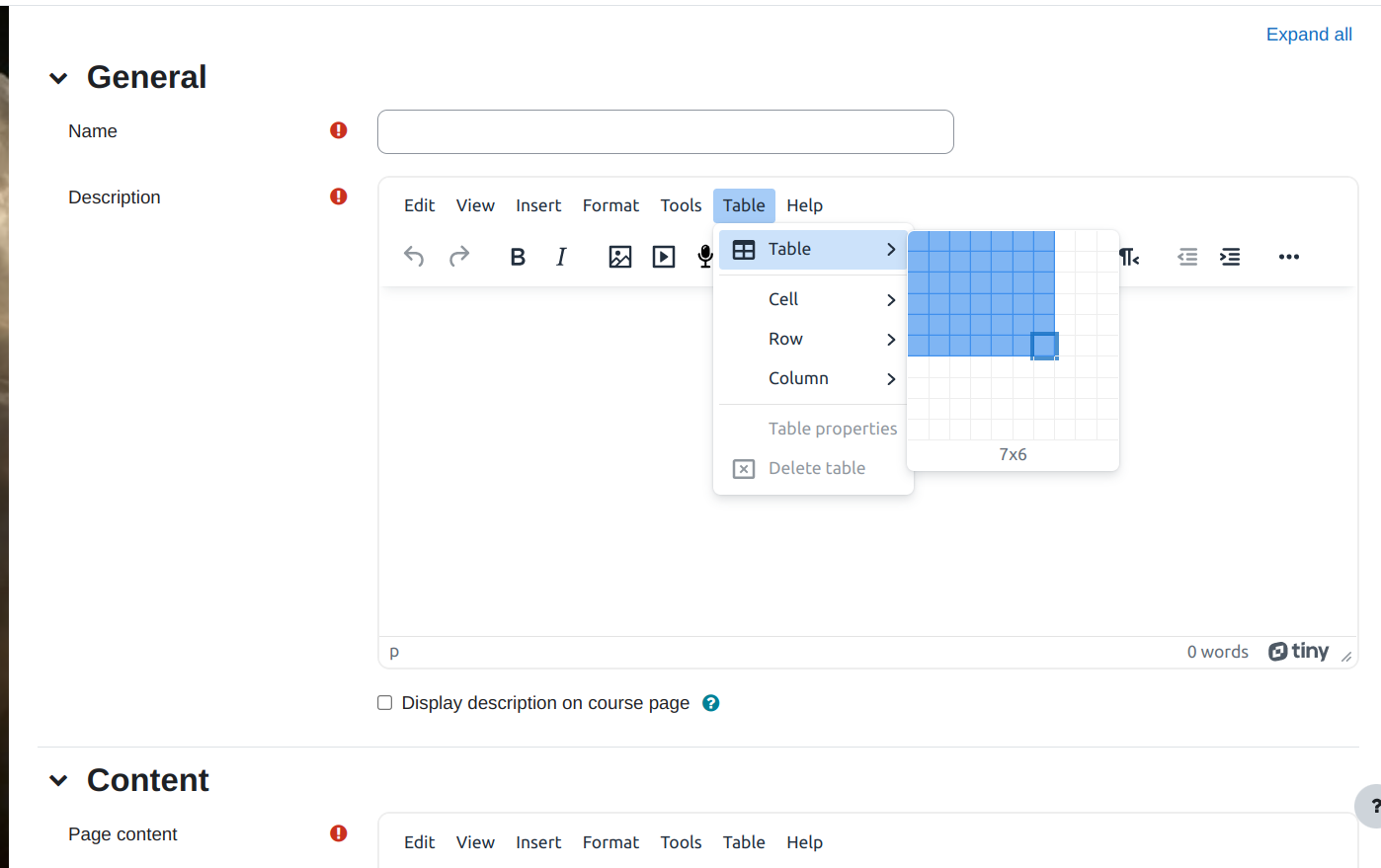Toggle Bold formatting in the toolbar
This screenshot has height=868, width=1381.
pos(517,257)
